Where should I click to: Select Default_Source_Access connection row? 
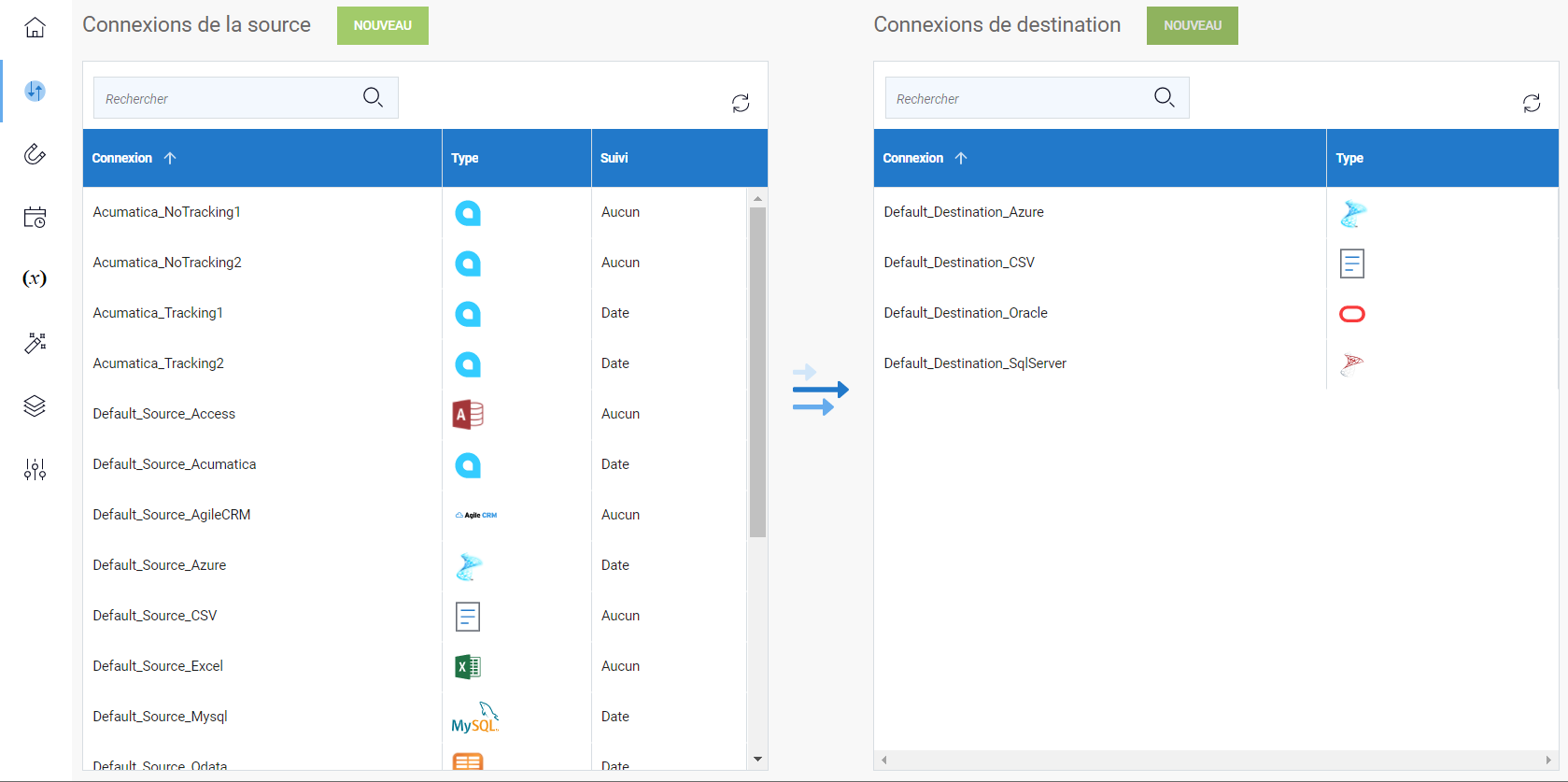tap(164, 414)
